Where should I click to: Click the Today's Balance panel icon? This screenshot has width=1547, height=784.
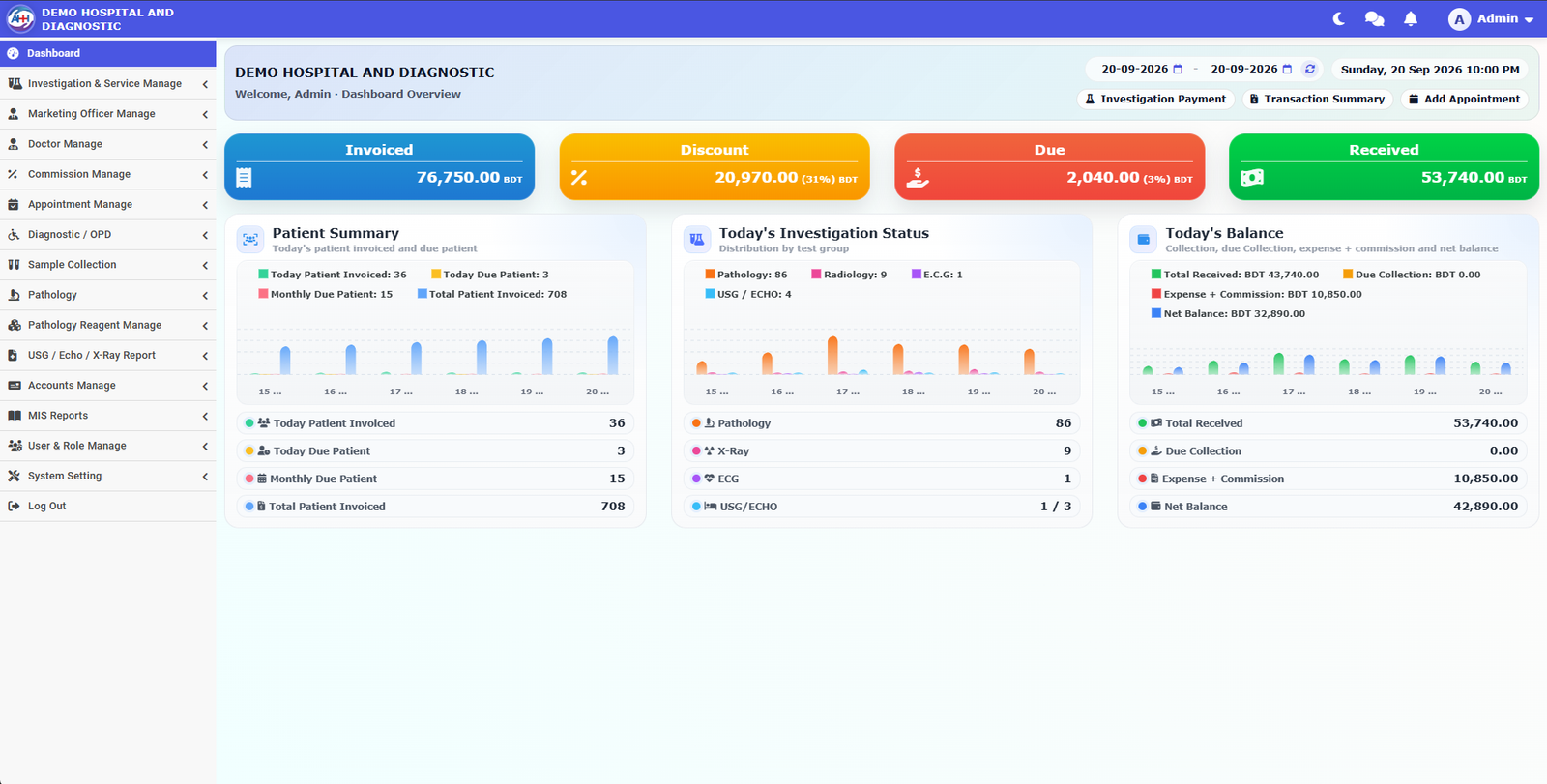point(1144,240)
